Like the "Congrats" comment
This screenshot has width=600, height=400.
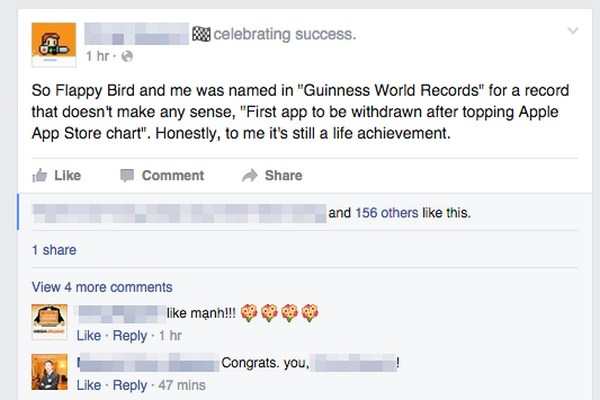click(x=88, y=385)
